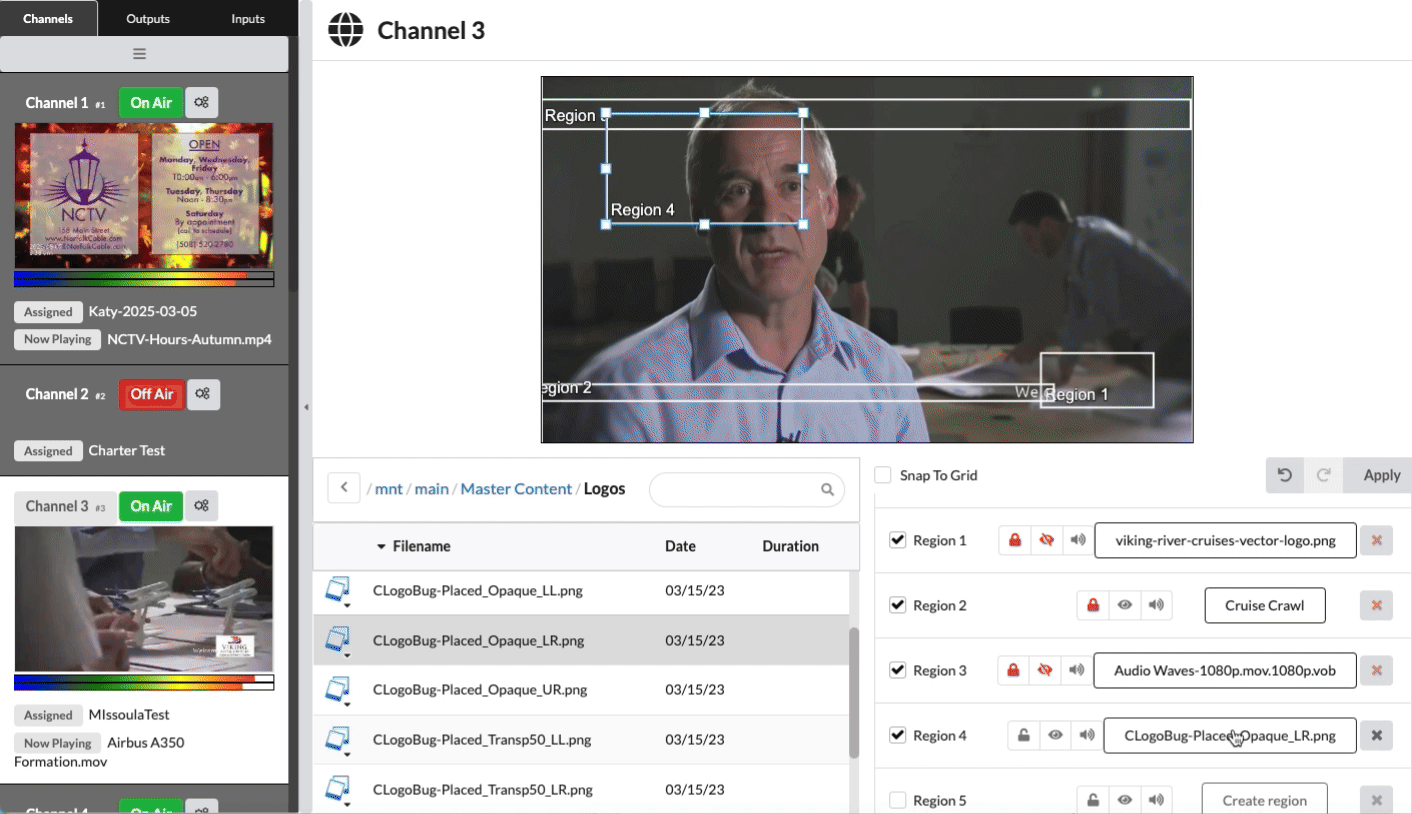
Task: Expand the hamburger menu under Channels
Action: tap(140, 54)
